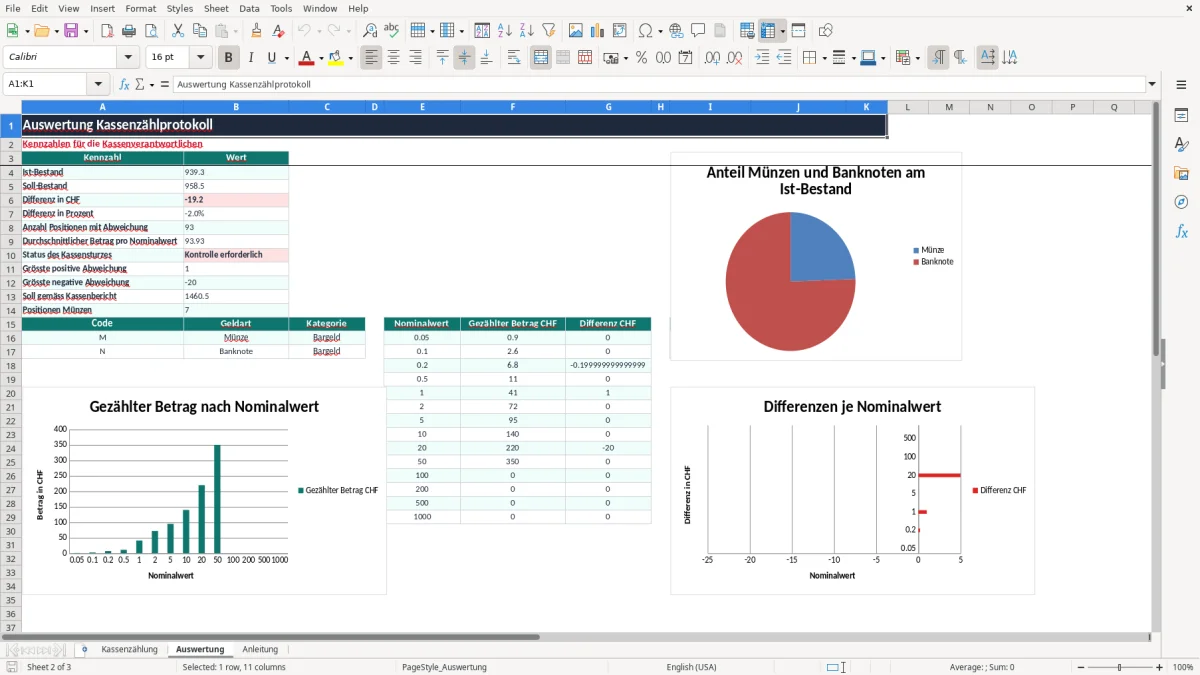Click the Insert Hyperlink globe icon

pyautogui.click(x=676, y=31)
